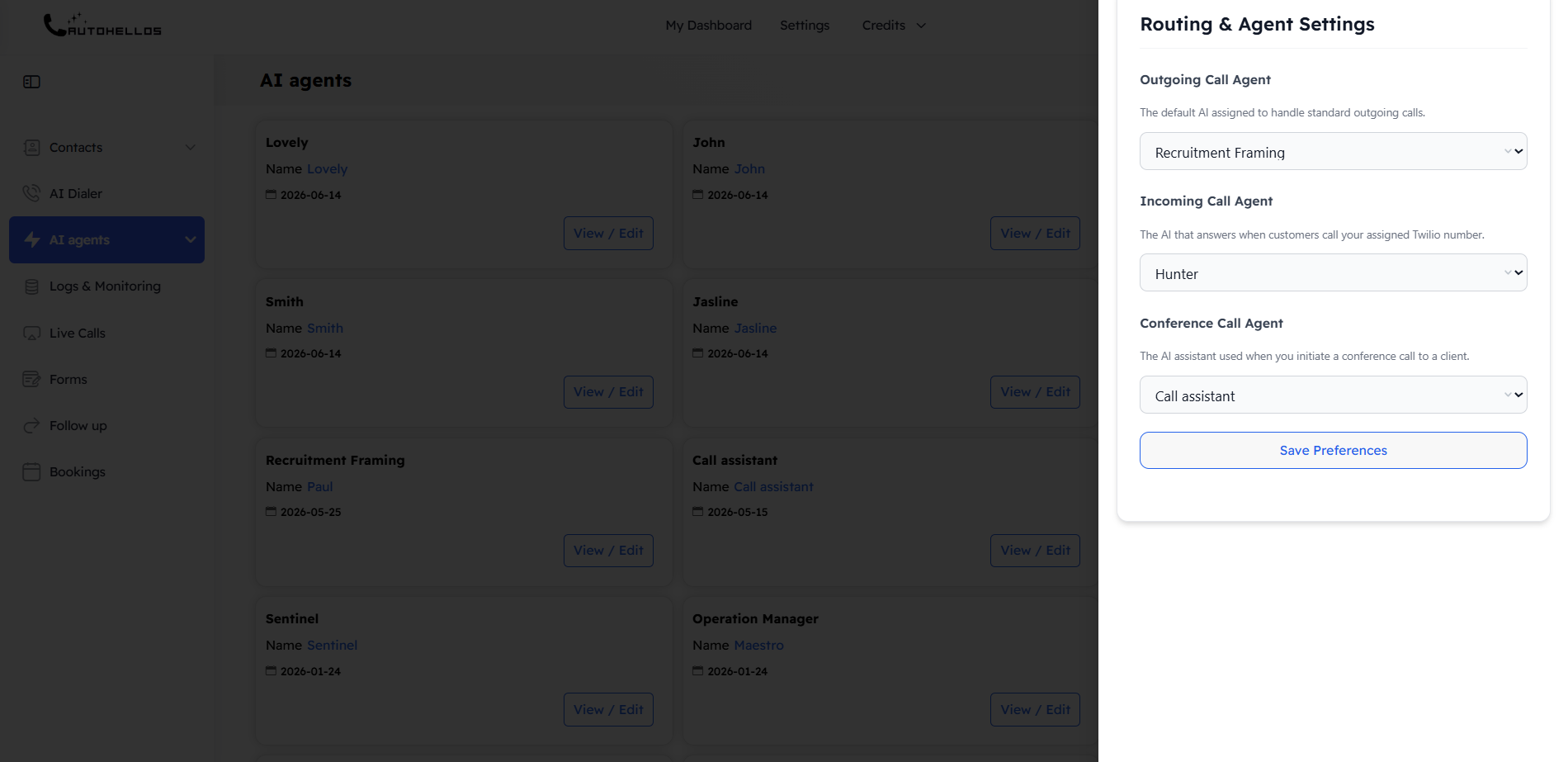Click the Lovely name link

(327, 169)
